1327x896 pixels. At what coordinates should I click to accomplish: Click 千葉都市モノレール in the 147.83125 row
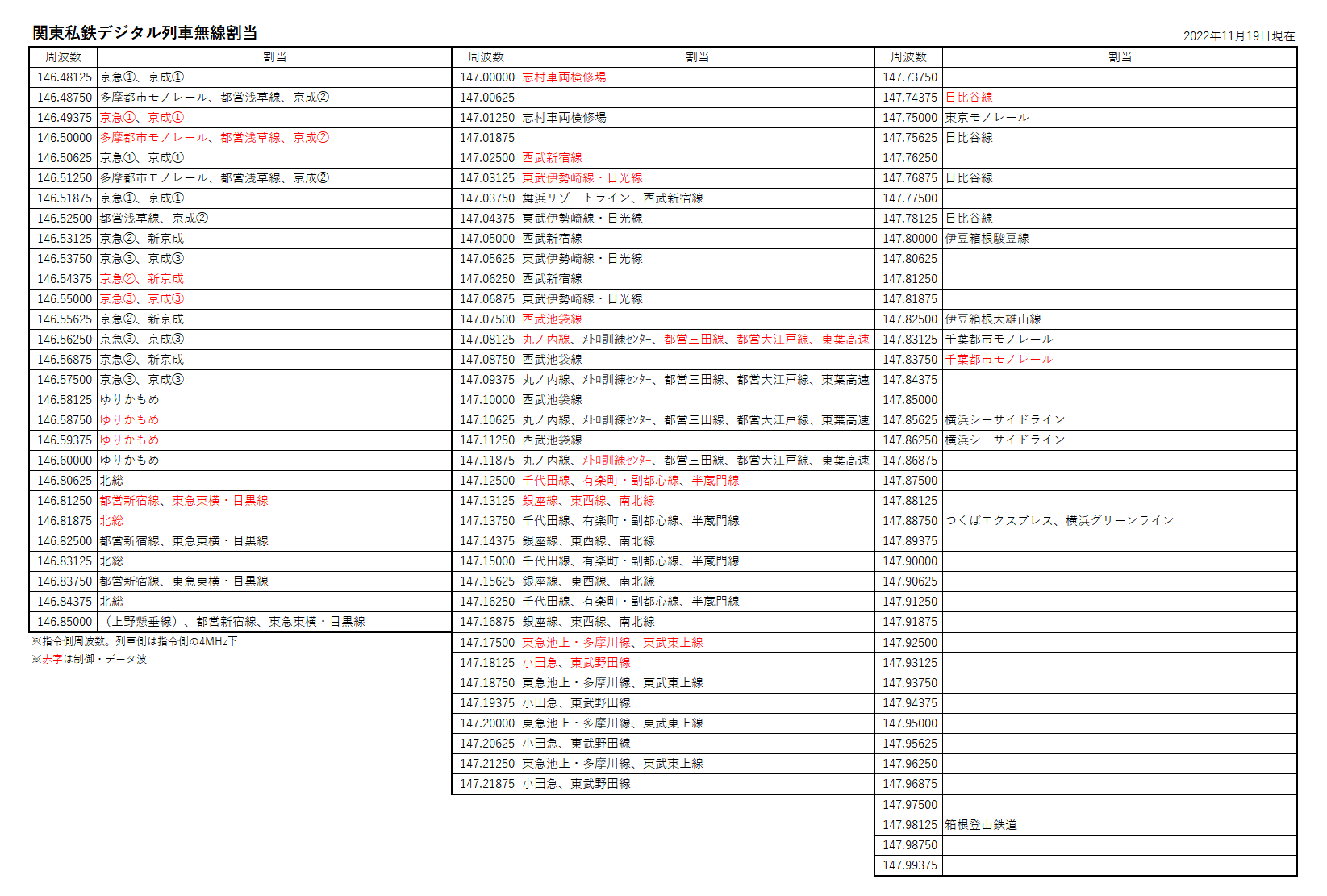coord(999,340)
